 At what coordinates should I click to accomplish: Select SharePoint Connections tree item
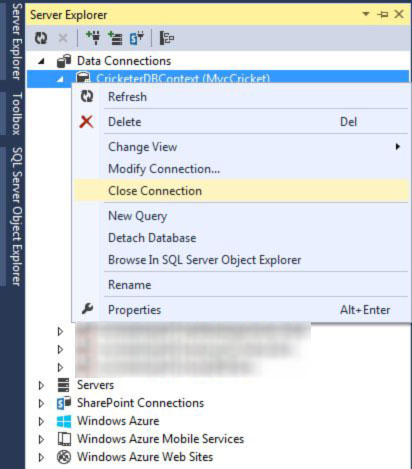(140, 403)
